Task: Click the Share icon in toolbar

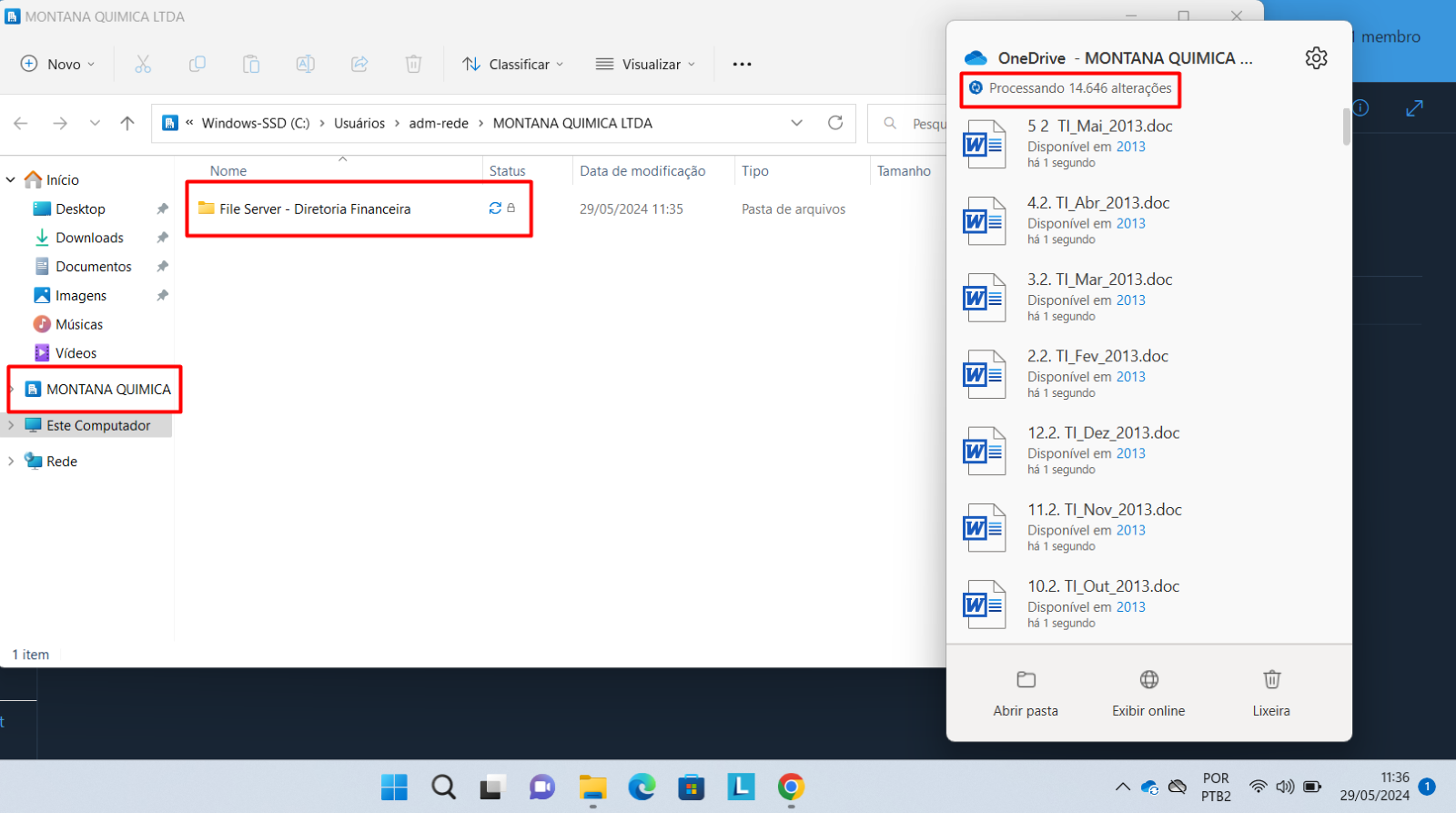Action: pyautogui.click(x=359, y=64)
